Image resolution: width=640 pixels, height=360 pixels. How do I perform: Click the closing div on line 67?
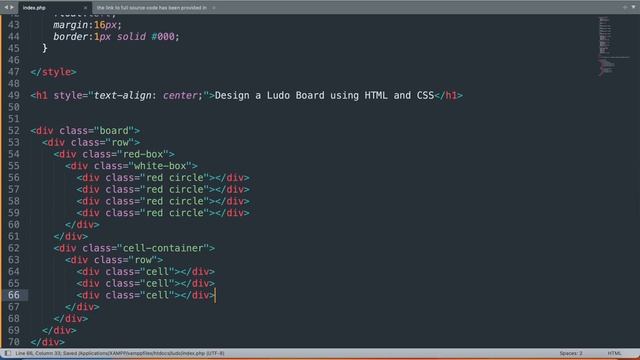point(82,307)
